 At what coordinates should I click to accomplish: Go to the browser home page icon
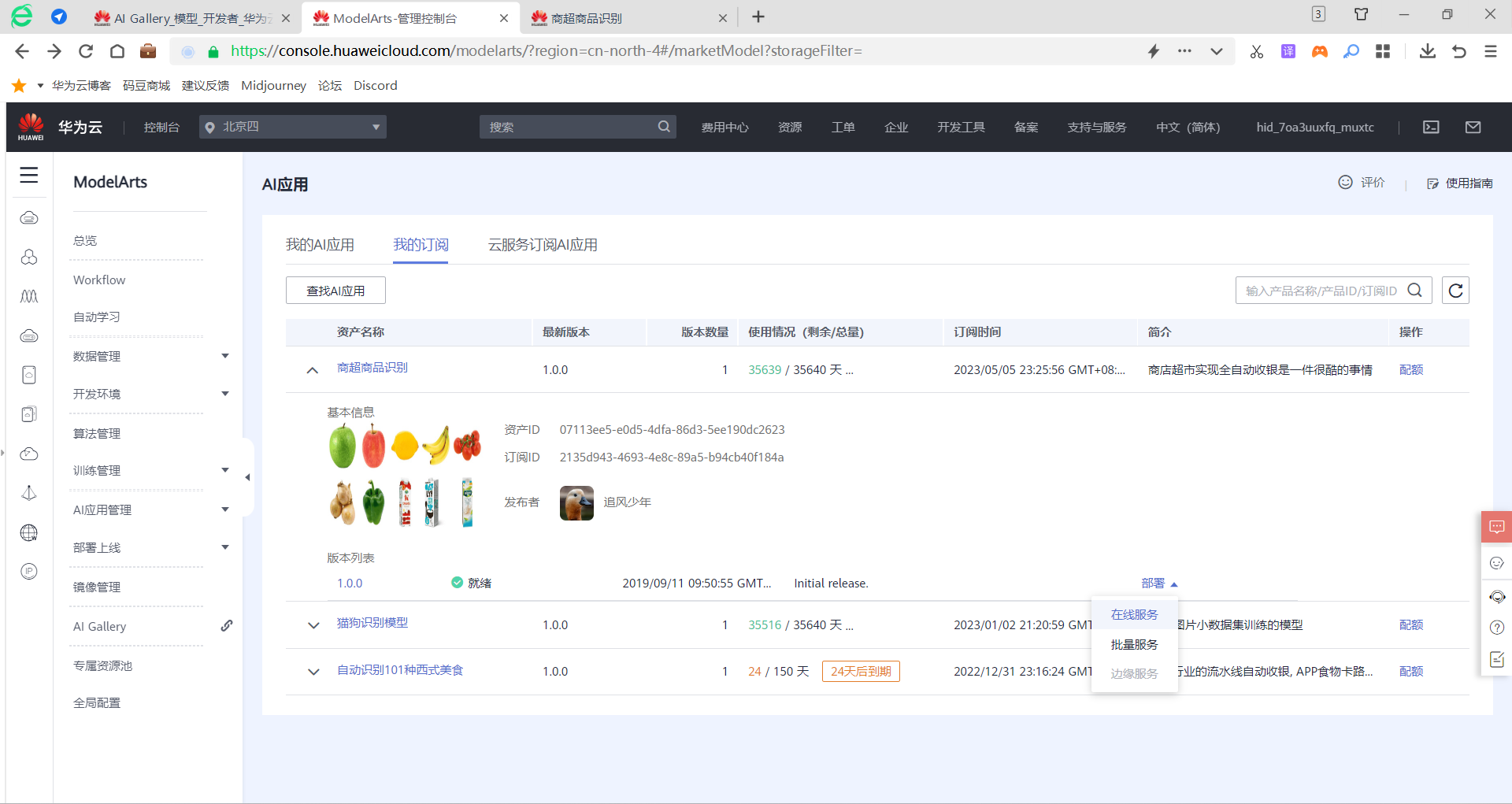click(117, 51)
